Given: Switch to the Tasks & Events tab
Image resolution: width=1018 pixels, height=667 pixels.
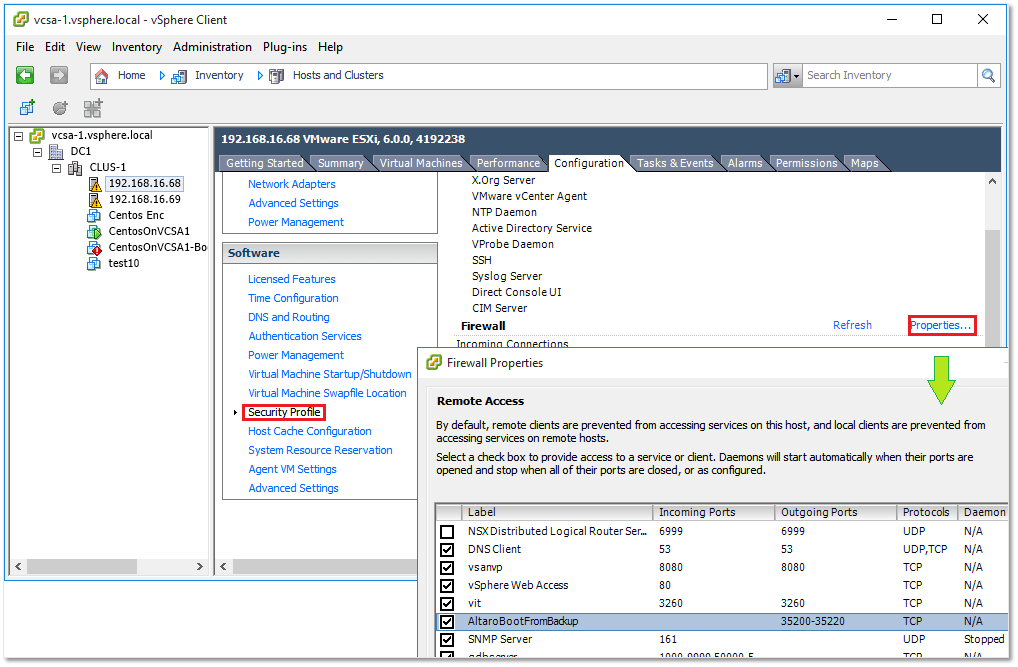Looking at the screenshot, I should coord(675,163).
